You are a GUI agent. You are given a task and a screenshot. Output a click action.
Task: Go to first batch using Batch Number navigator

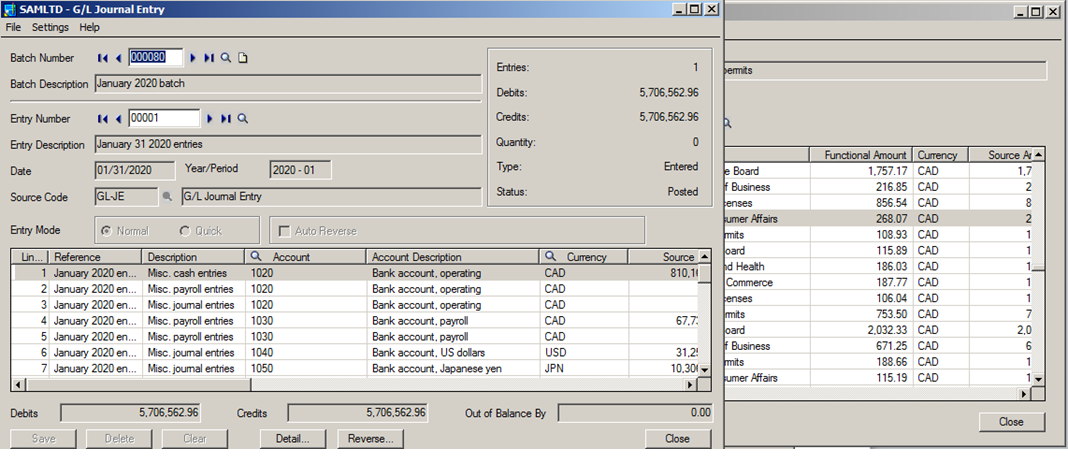tap(103, 58)
